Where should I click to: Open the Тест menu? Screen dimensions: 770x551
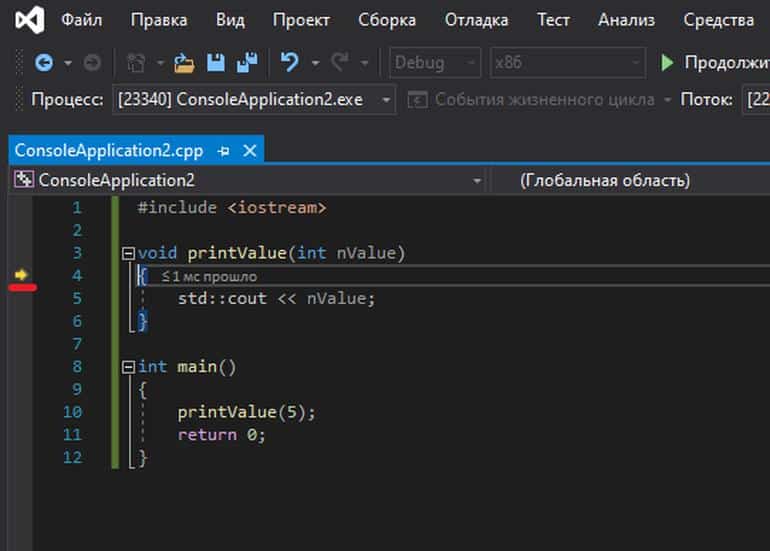click(x=553, y=20)
